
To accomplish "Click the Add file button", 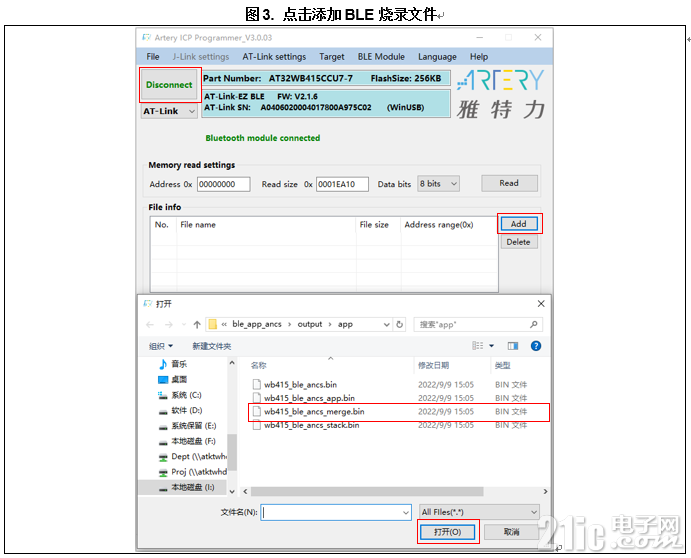I will (x=519, y=224).
